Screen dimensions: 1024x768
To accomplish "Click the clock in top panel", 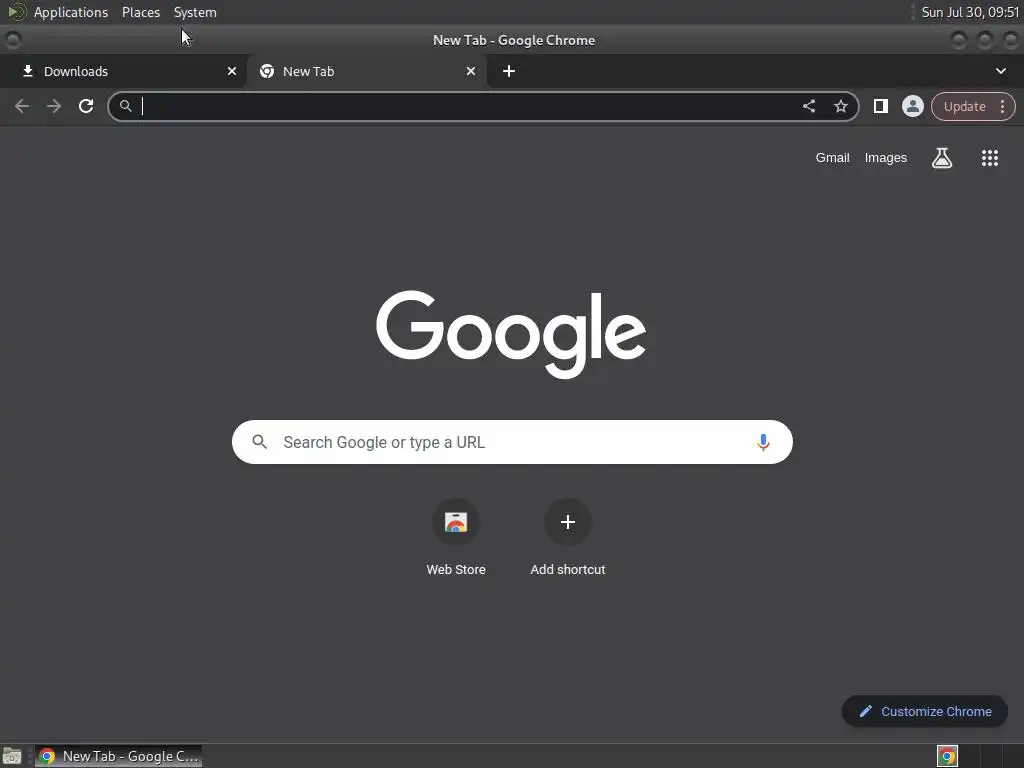I will tap(970, 12).
